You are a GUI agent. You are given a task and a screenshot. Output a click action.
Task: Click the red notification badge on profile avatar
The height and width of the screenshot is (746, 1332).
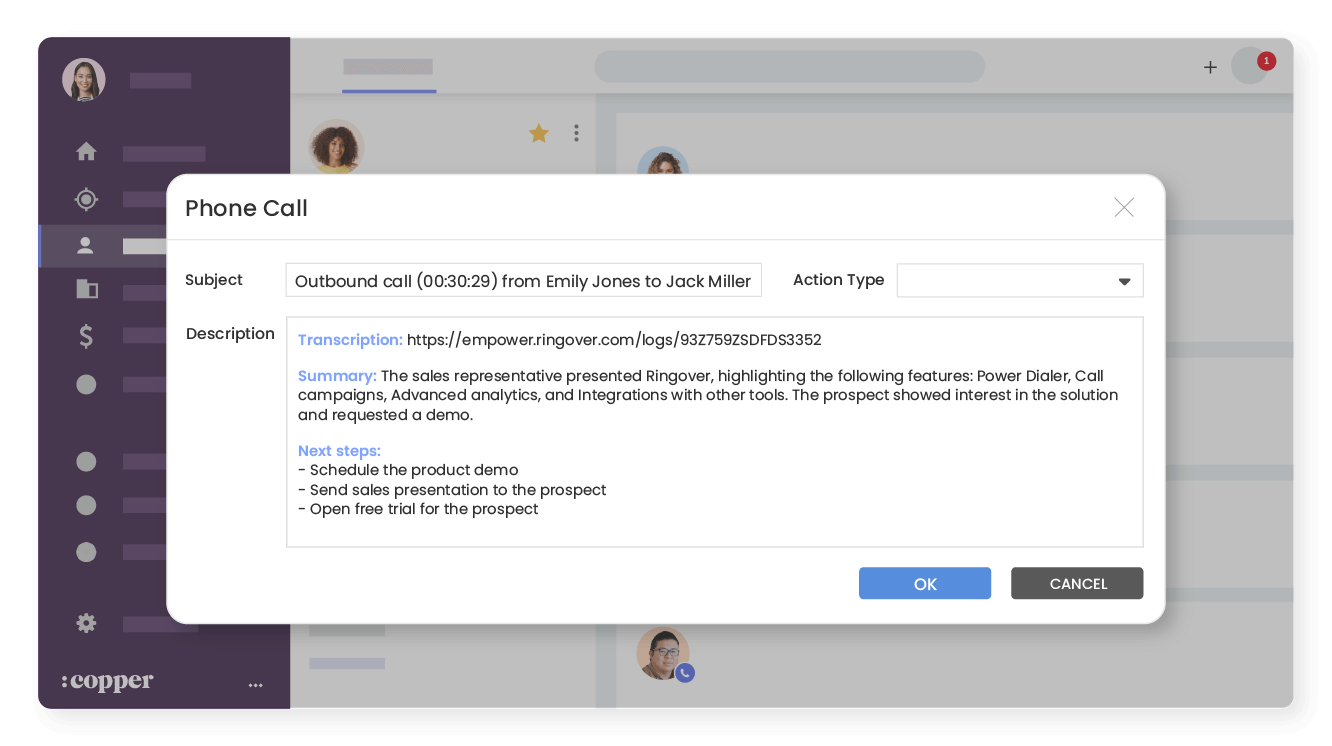pos(1266,60)
